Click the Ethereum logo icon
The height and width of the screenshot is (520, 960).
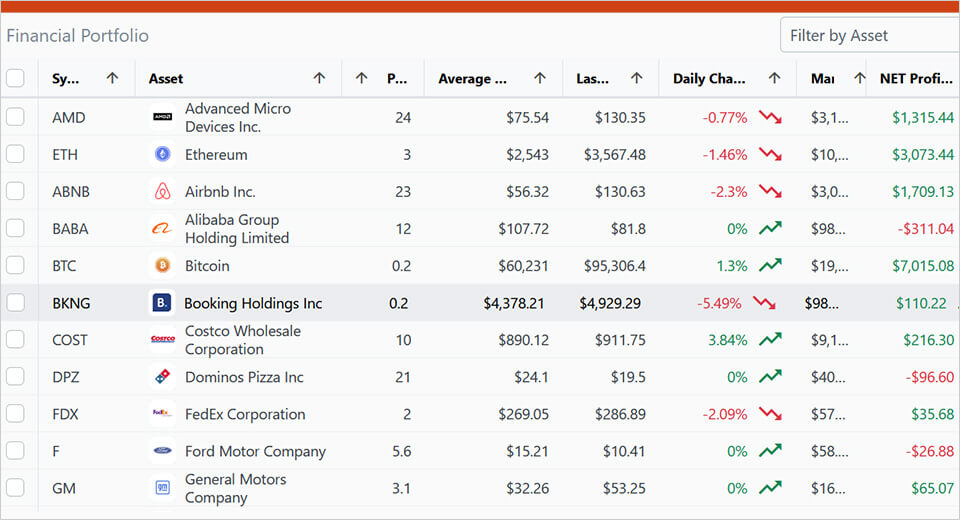coord(162,154)
